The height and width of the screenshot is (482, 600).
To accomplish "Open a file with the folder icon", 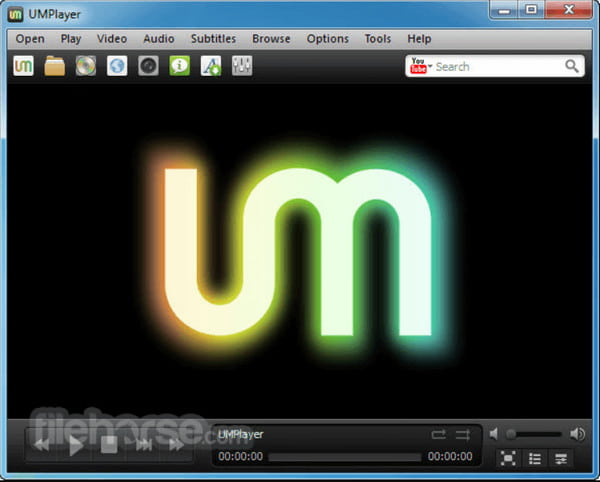I will [55, 66].
